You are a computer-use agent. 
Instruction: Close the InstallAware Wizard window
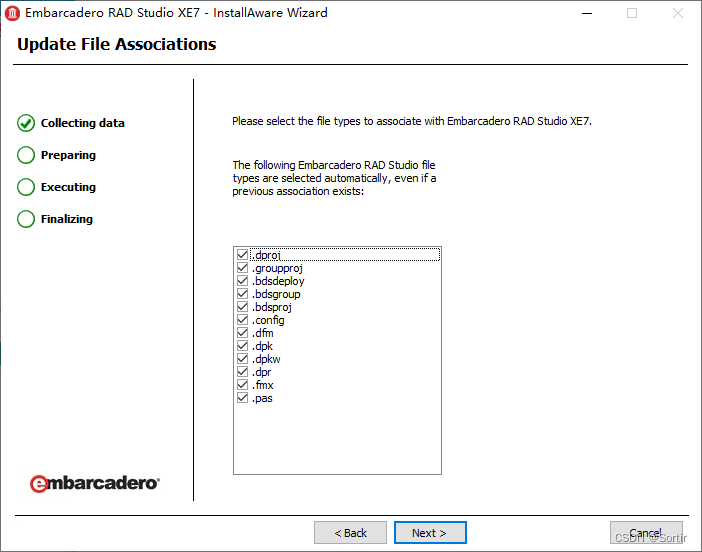click(678, 13)
